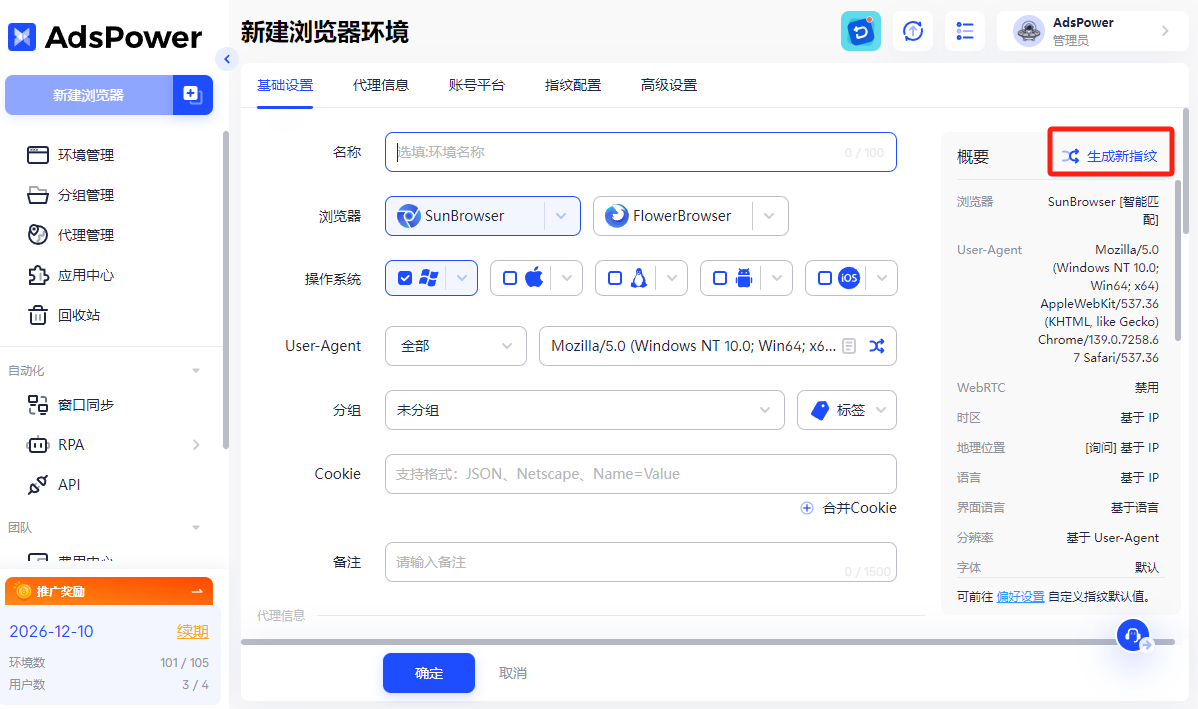Screen dimensions: 1198x709
Task: Click the AdsPower user avatar
Action: pyautogui.click(x=1028, y=31)
